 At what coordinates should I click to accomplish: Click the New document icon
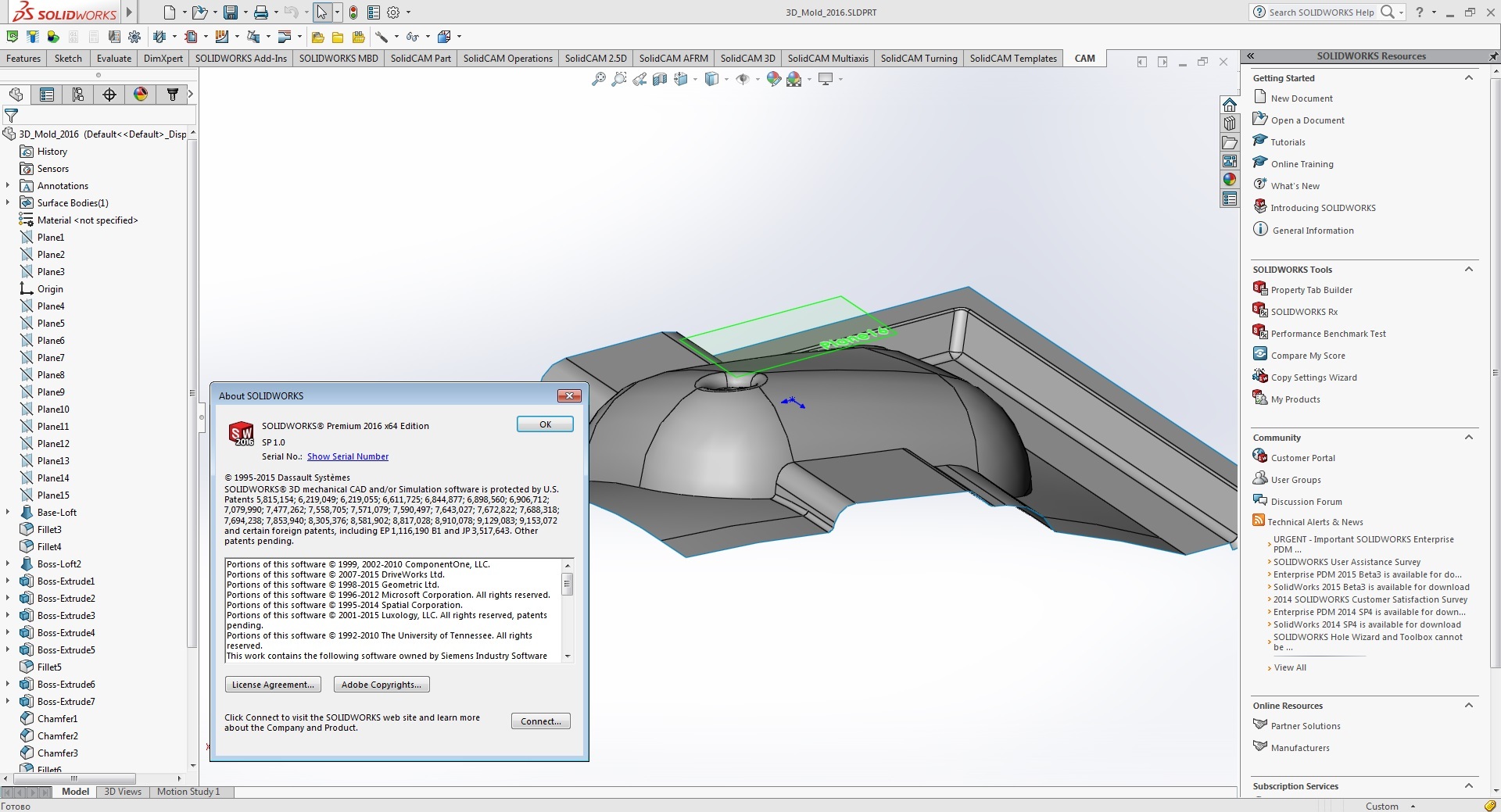pos(170,13)
